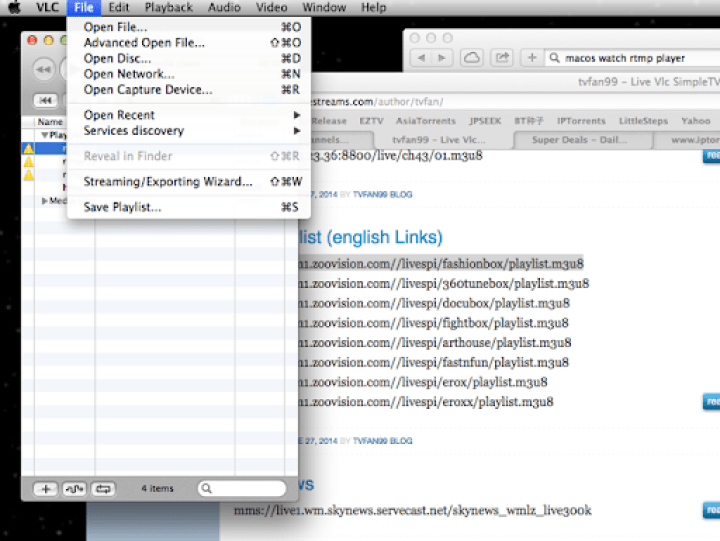Click VLC previous track button

(x=45, y=100)
